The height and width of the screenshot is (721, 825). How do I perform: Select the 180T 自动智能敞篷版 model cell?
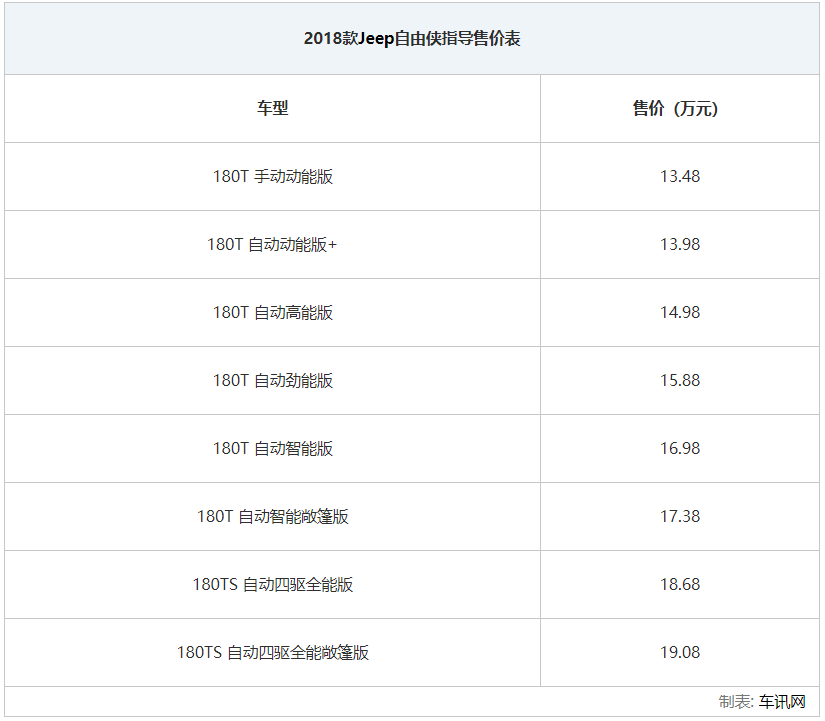click(272, 516)
